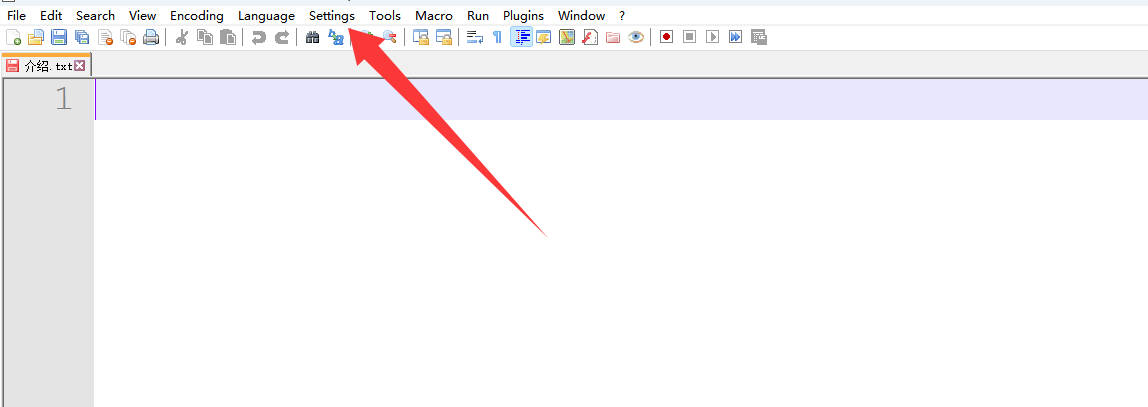The width and height of the screenshot is (1148, 407).
Task: Open the Define your language icon
Action: [543, 37]
